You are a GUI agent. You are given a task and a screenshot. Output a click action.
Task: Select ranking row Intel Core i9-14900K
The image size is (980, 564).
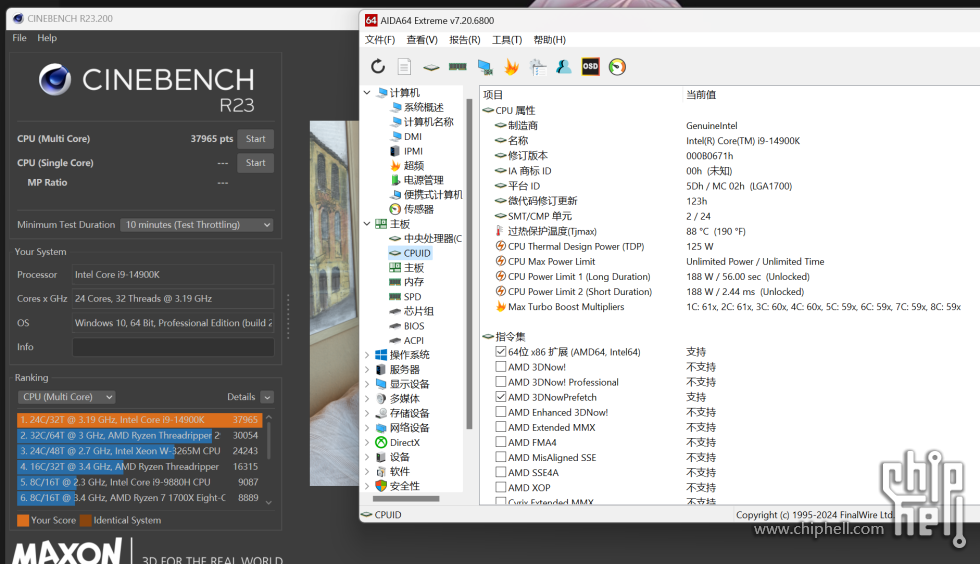click(x=139, y=420)
